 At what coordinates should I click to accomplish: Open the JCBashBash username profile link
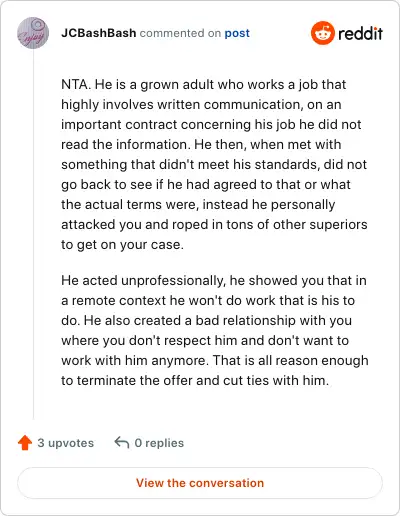point(99,33)
